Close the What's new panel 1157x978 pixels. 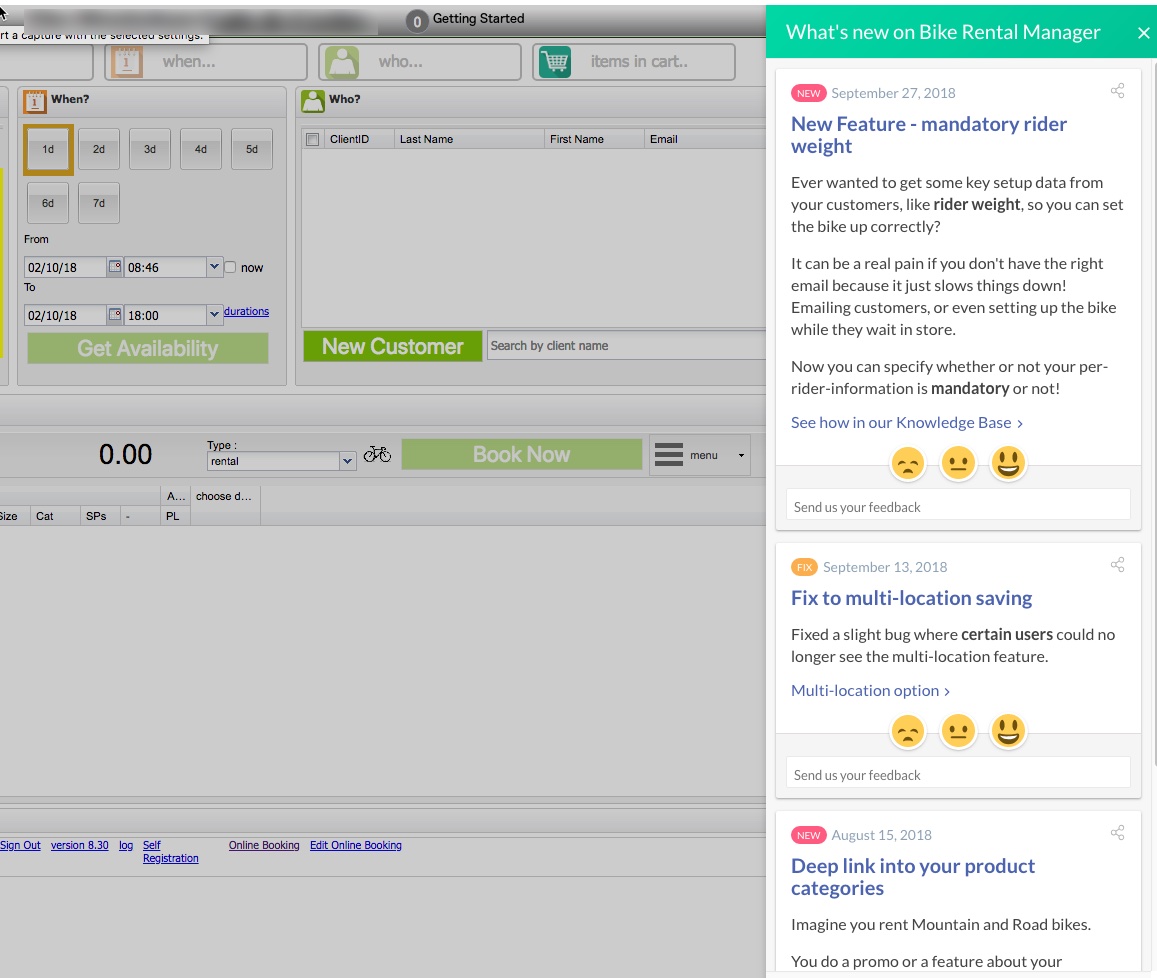coord(1143,32)
